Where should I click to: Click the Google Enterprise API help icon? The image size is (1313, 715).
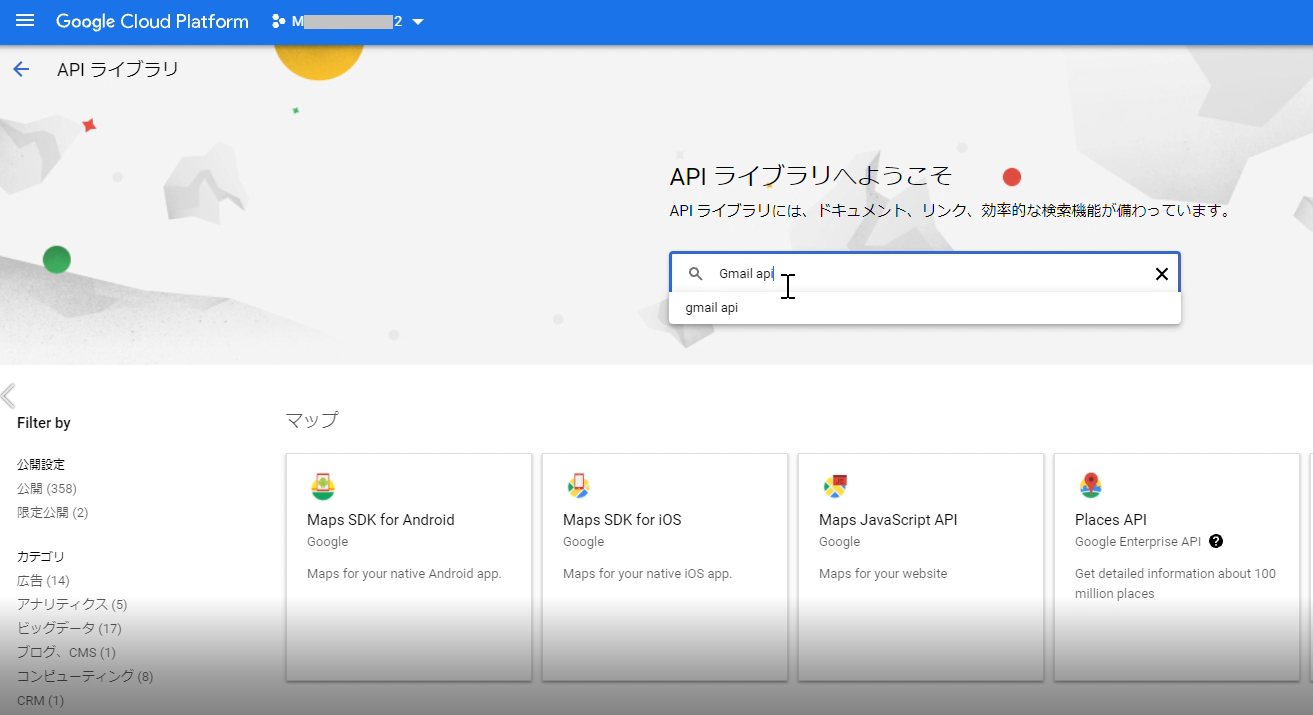tap(1216, 542)
